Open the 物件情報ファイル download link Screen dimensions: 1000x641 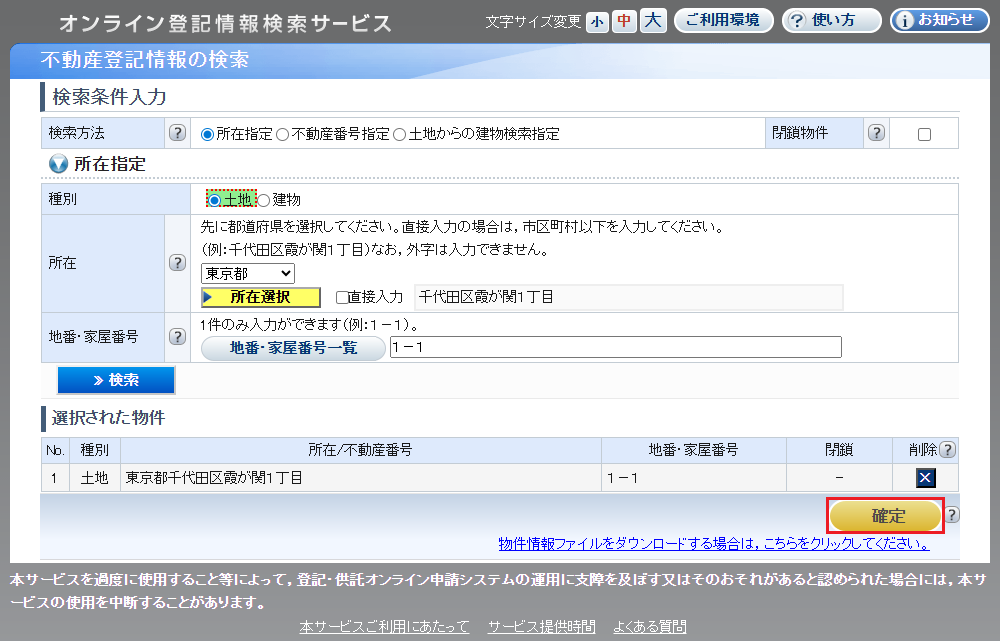coord(713,544)
